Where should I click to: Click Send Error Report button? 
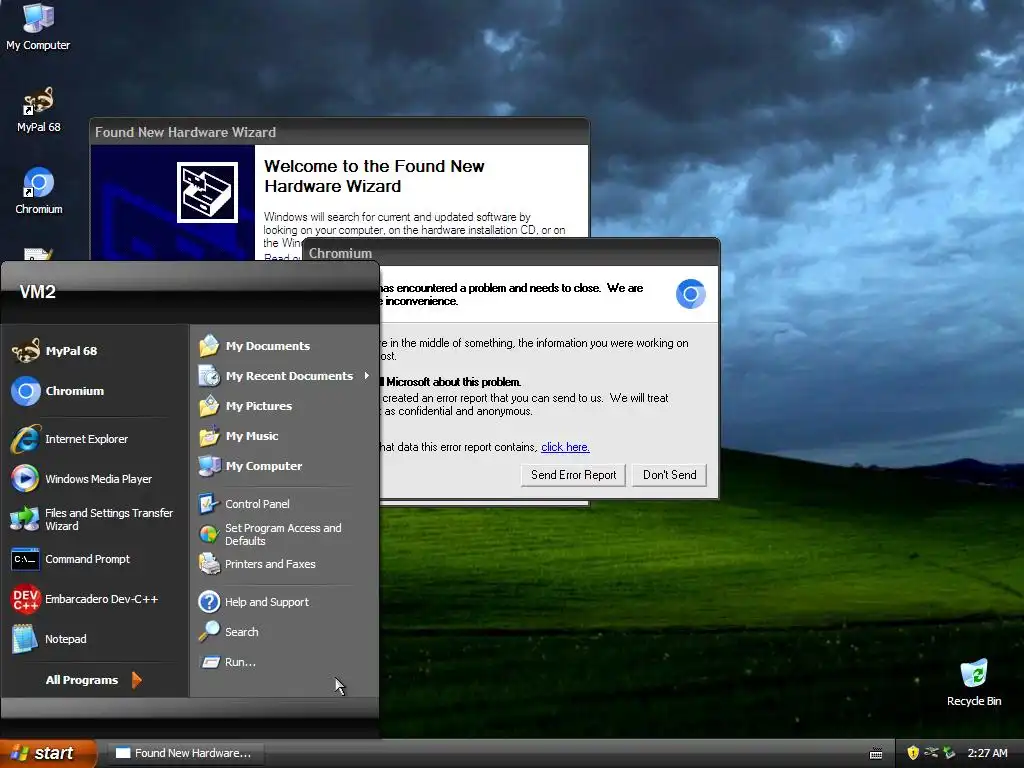(x=573, y=475)
